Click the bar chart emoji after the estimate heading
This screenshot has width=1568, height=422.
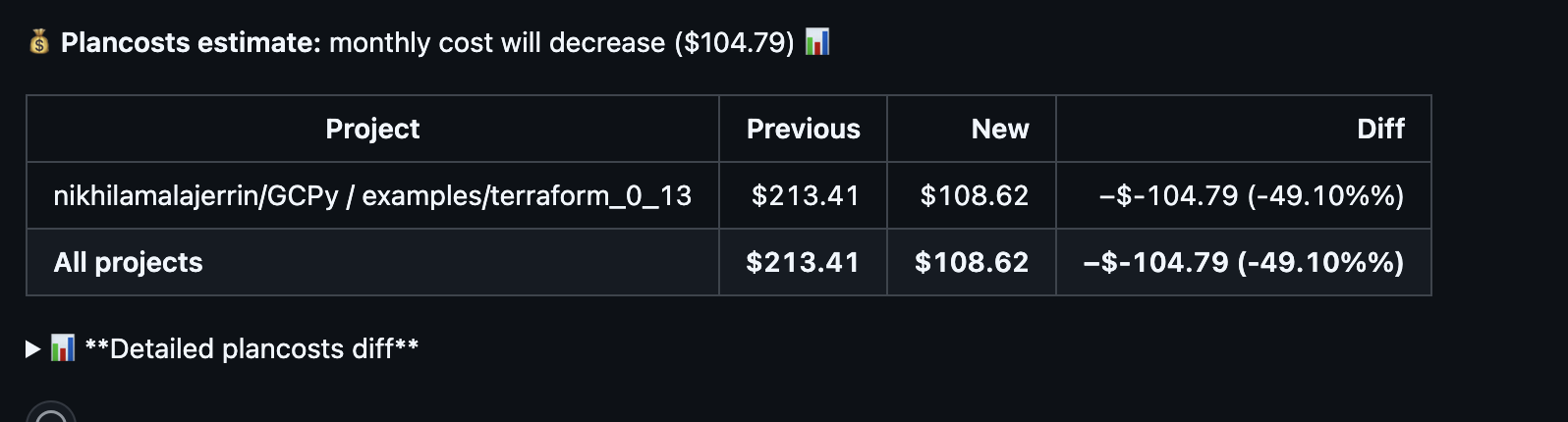[817, 42]
